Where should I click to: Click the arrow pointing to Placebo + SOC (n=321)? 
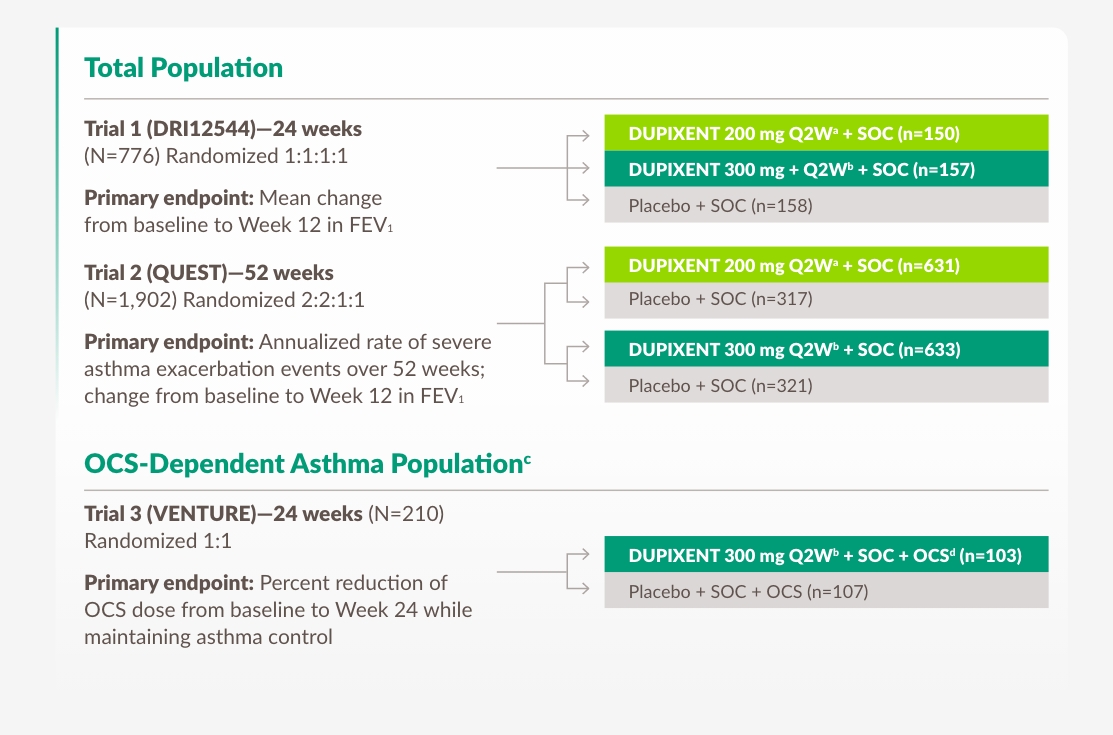577,383
